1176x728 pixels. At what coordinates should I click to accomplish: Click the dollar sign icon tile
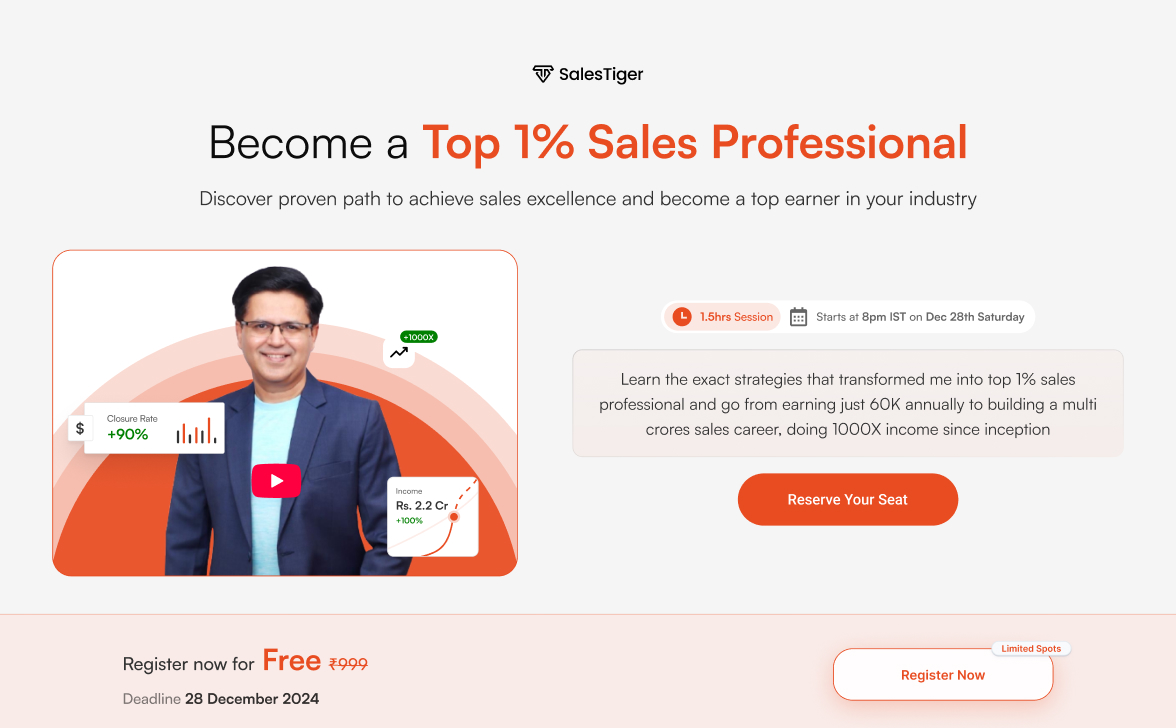(x=80, y=429)
